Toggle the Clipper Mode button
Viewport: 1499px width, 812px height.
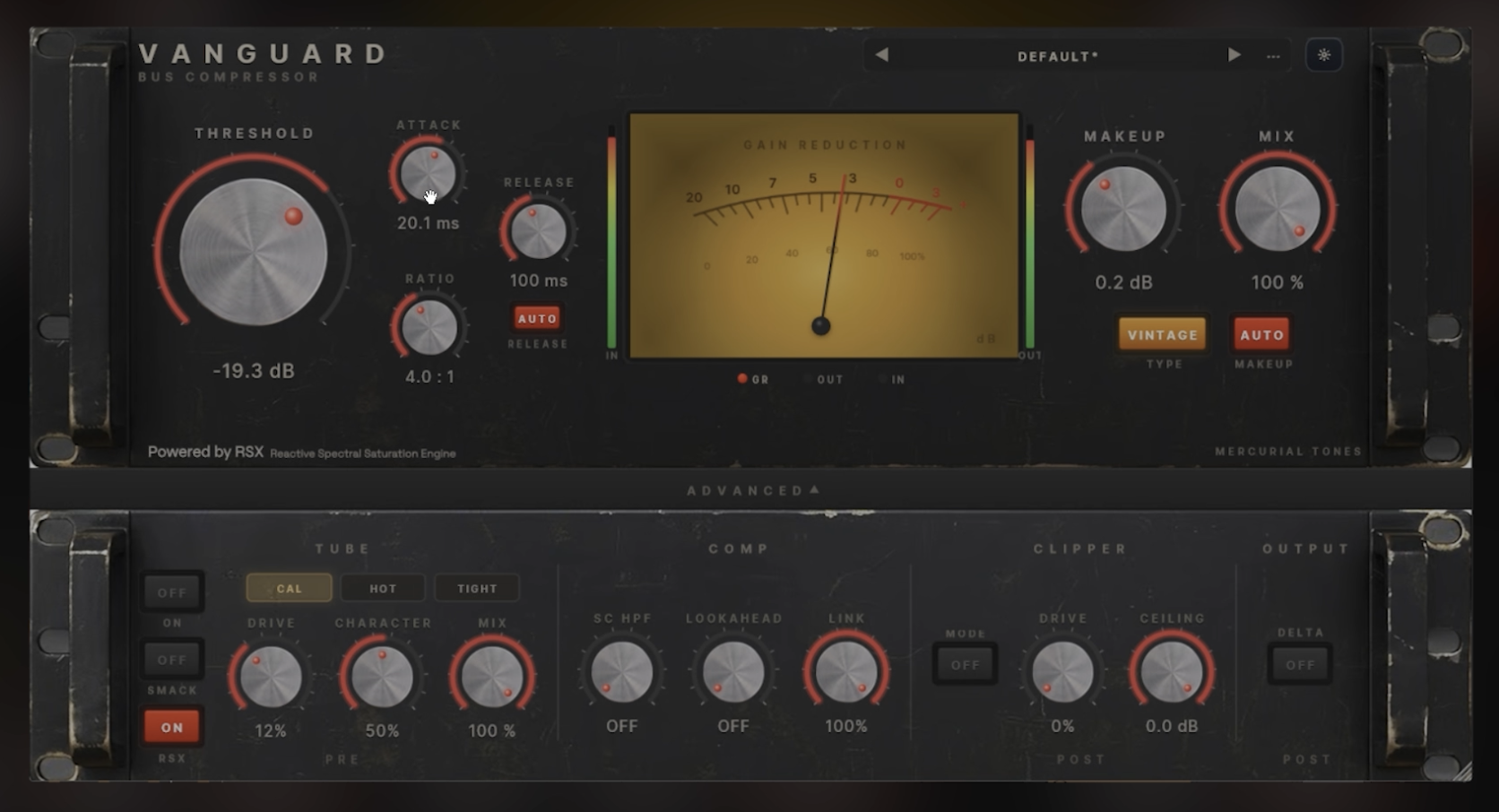click(x=966, y=665)
